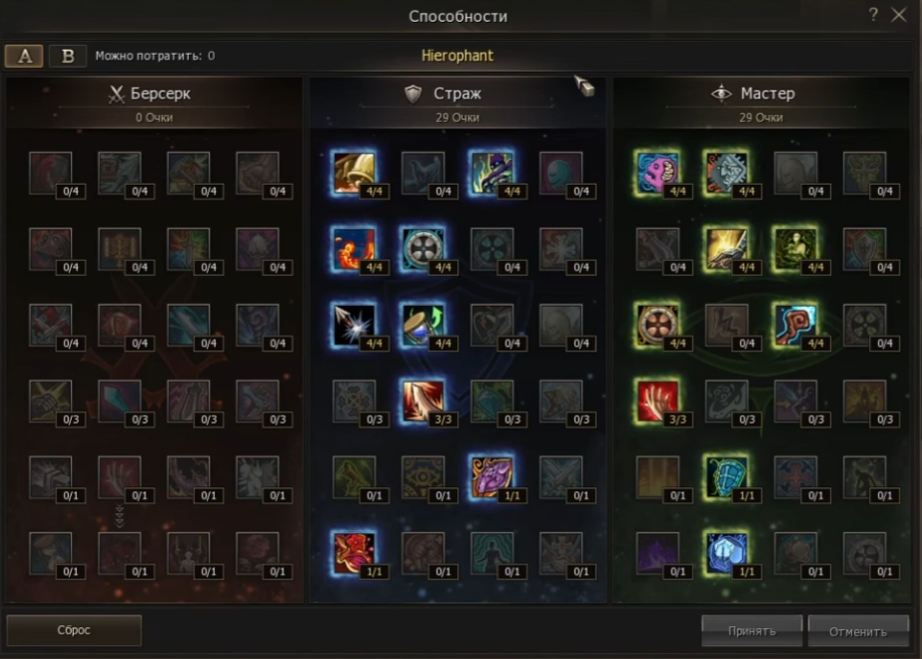Screen dimensions: 922x659
Task: Click the first locked Берсерк skill 0/4
Action: [51, 173]
